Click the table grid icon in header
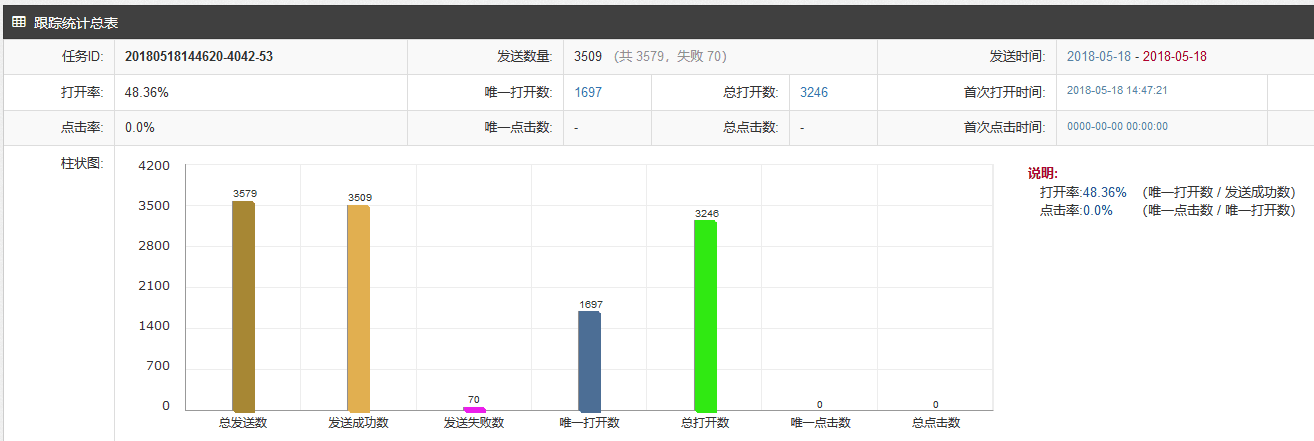 coord(18,21)
